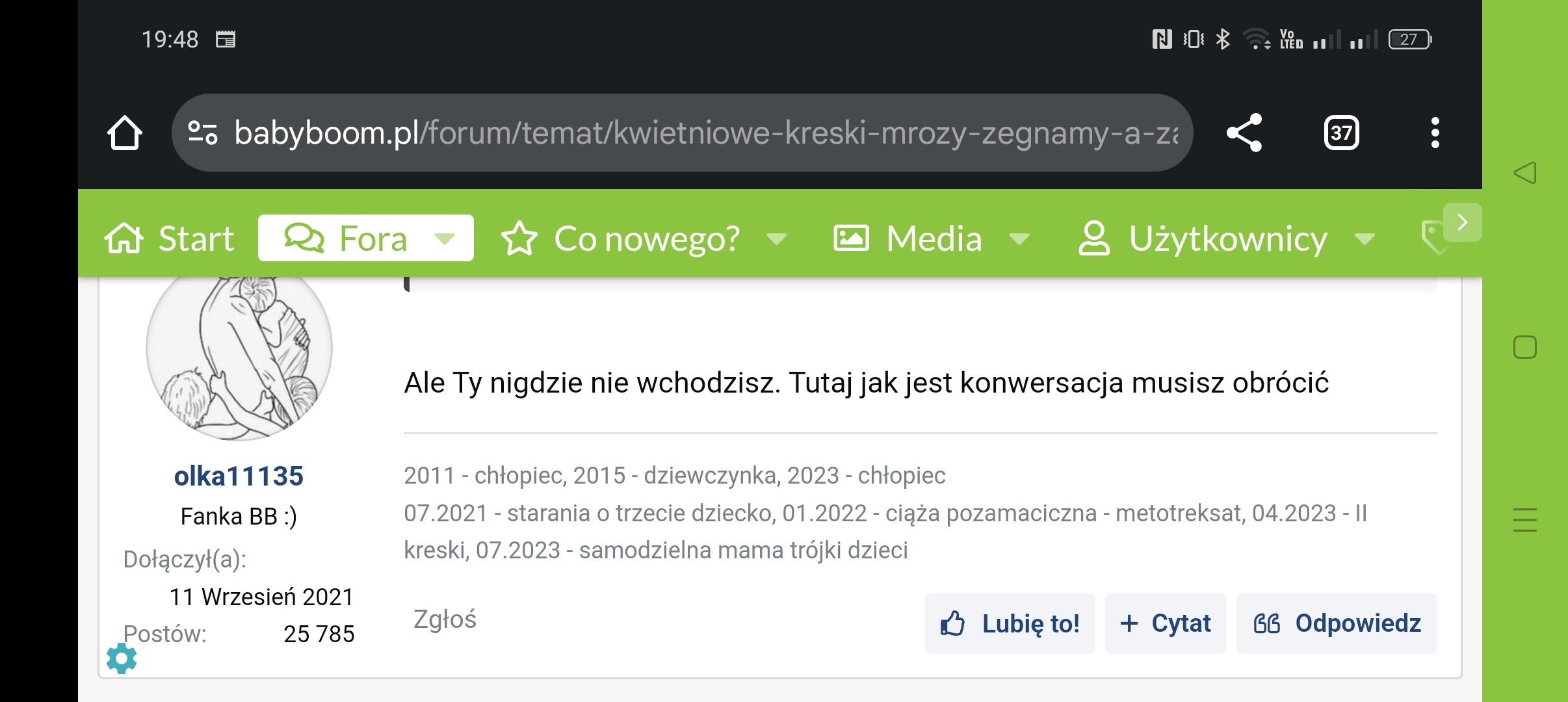Tap the Android recent apps lines icon

(x=1524, y=520)
